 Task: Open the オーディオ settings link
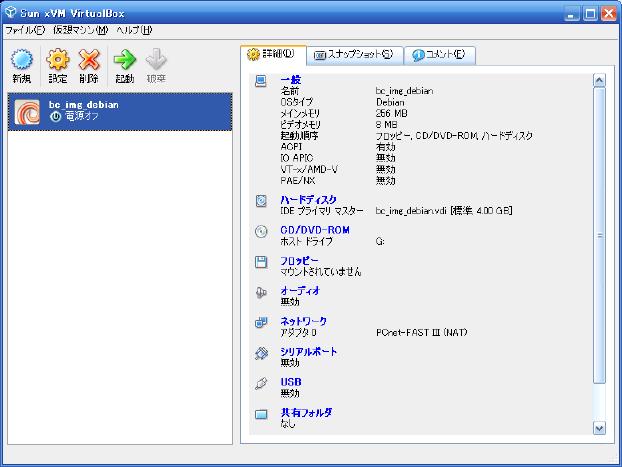tap(300, 291)
